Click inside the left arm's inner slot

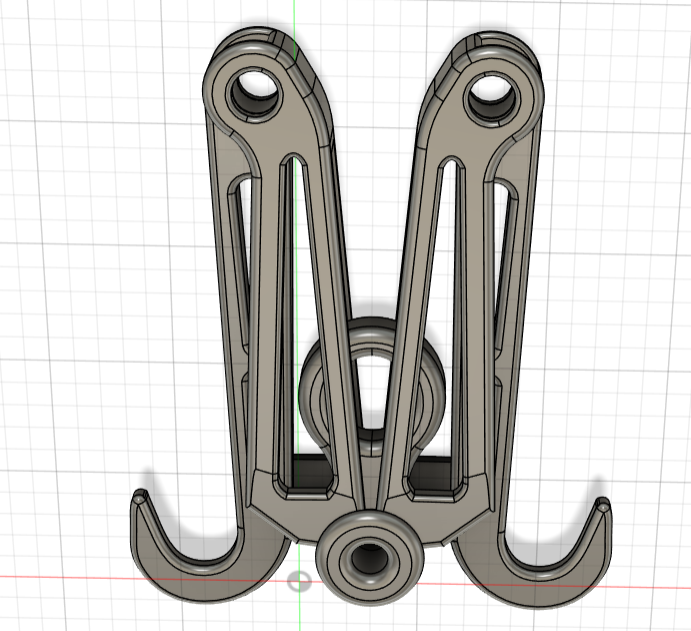point(297,300)
